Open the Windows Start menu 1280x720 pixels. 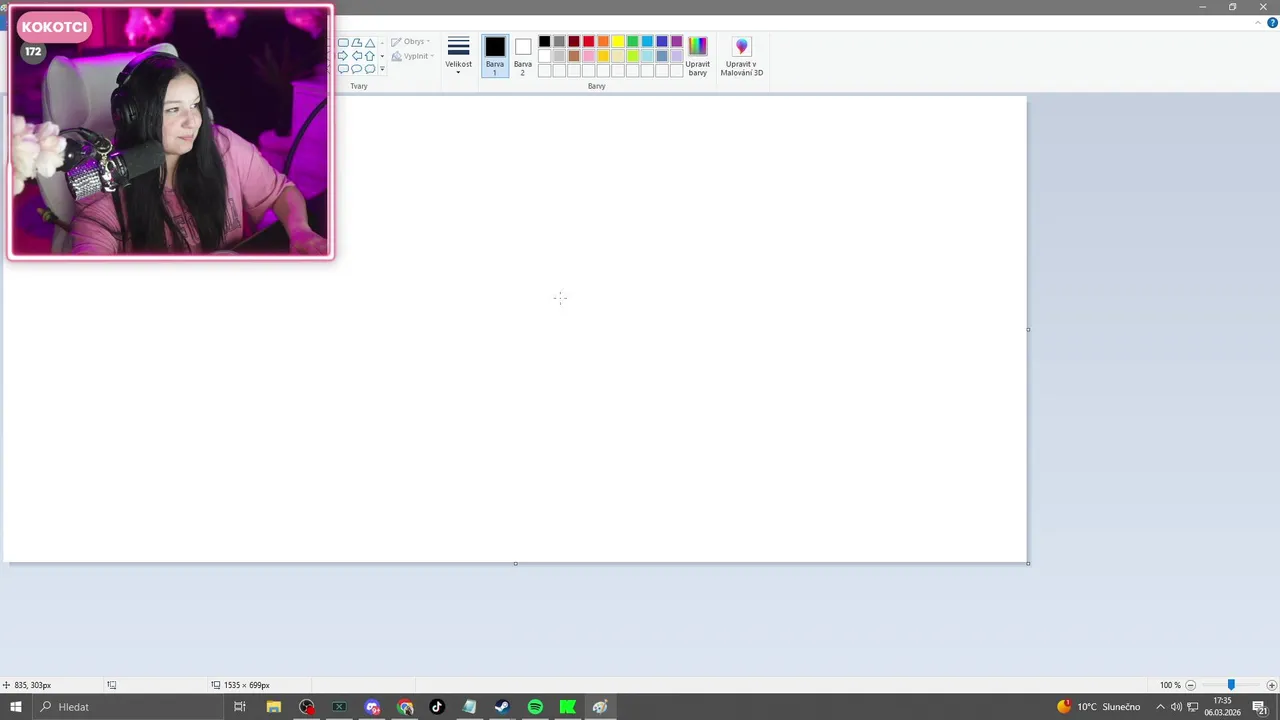tap(16, 707)
